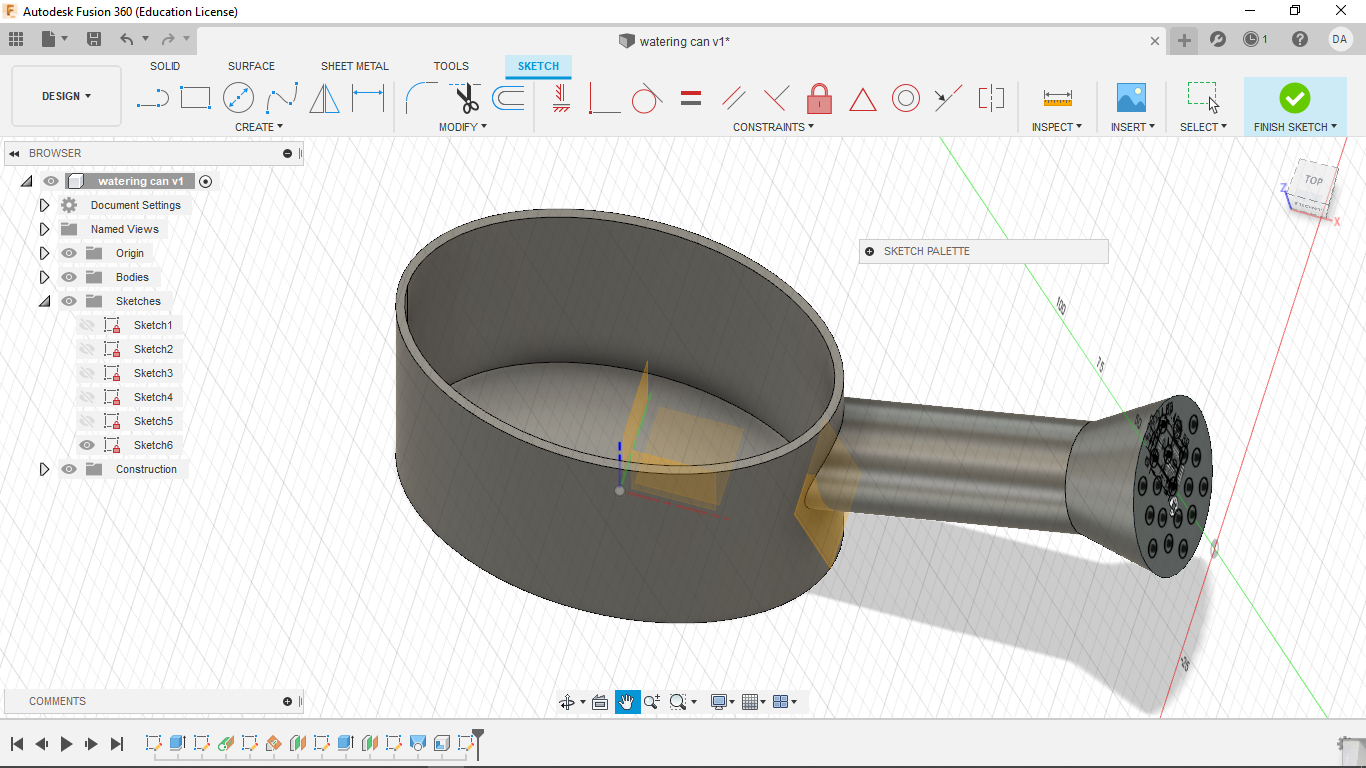Click the Save icon
The height and width of the screenshot is (768, 1366).
tap(94, 39)
